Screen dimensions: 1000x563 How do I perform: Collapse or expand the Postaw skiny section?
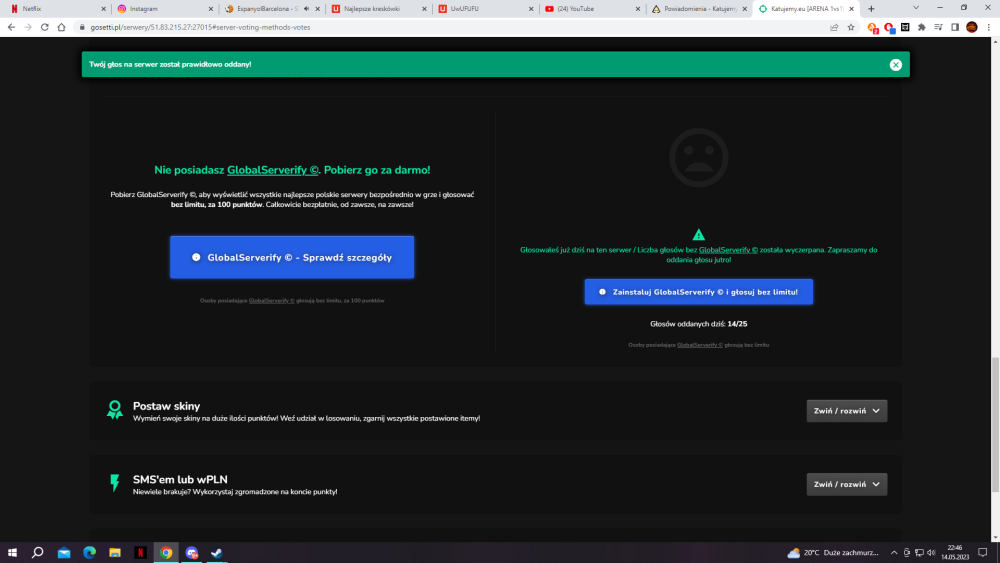point(846,411)
